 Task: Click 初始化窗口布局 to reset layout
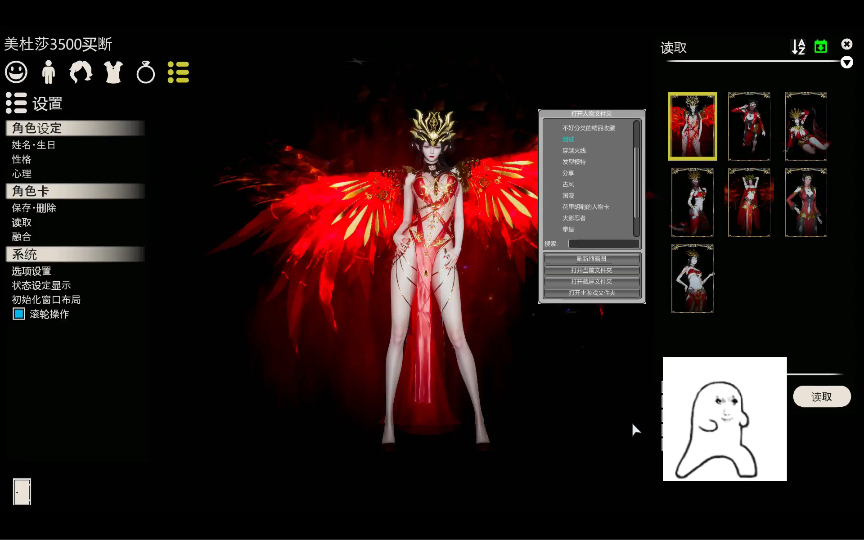pos(46,299)
